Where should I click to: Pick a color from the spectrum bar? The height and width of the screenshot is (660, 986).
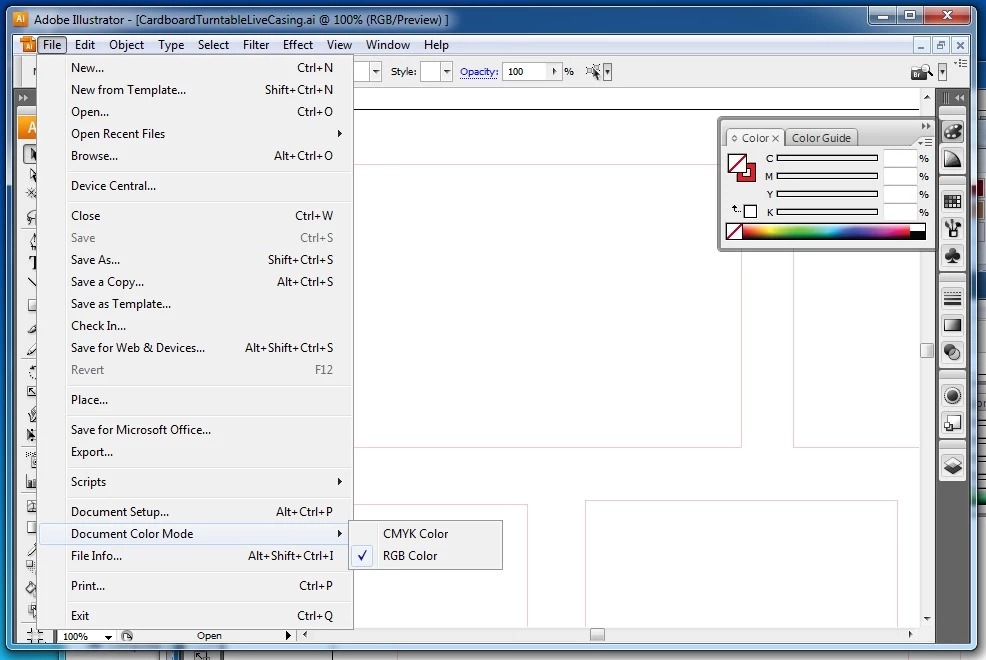coord(826,231)
